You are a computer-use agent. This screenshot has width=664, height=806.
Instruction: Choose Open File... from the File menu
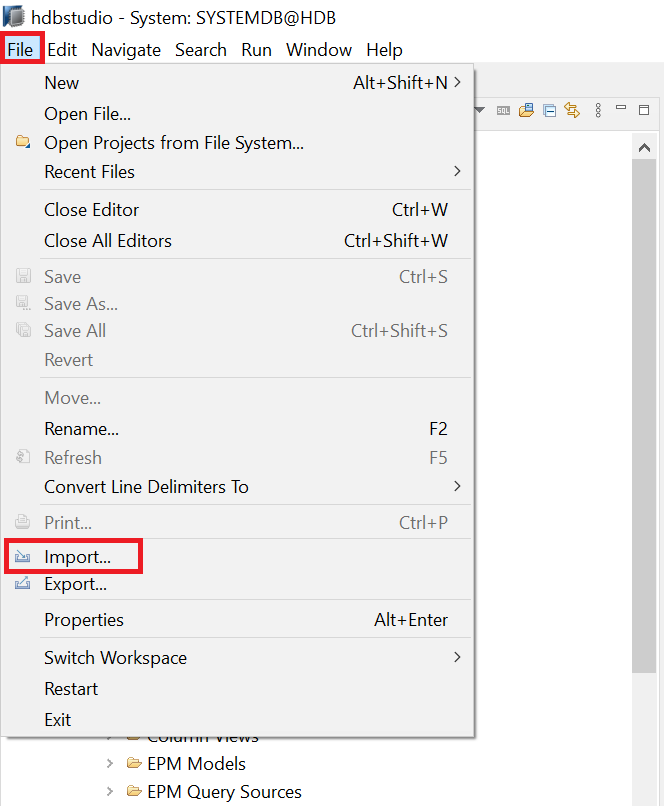[x=87, y=115]
